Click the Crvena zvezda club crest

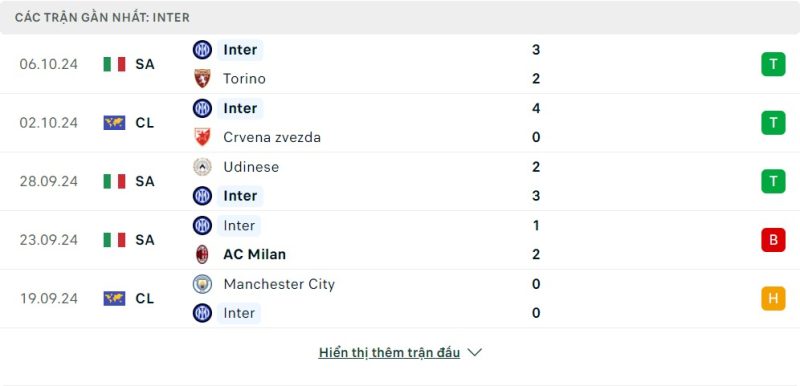(203, 137)
